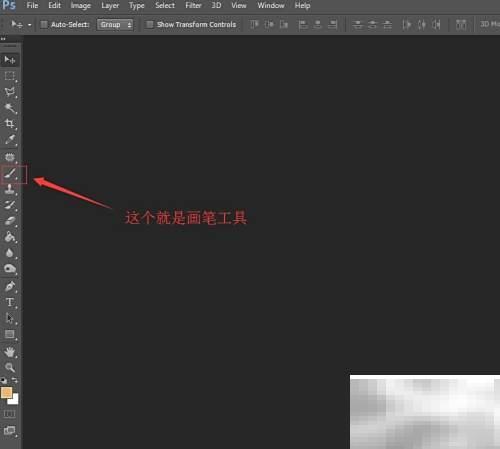Reset default foreground and background colors
The image size is (500, 449).
(x=4, y=380)
